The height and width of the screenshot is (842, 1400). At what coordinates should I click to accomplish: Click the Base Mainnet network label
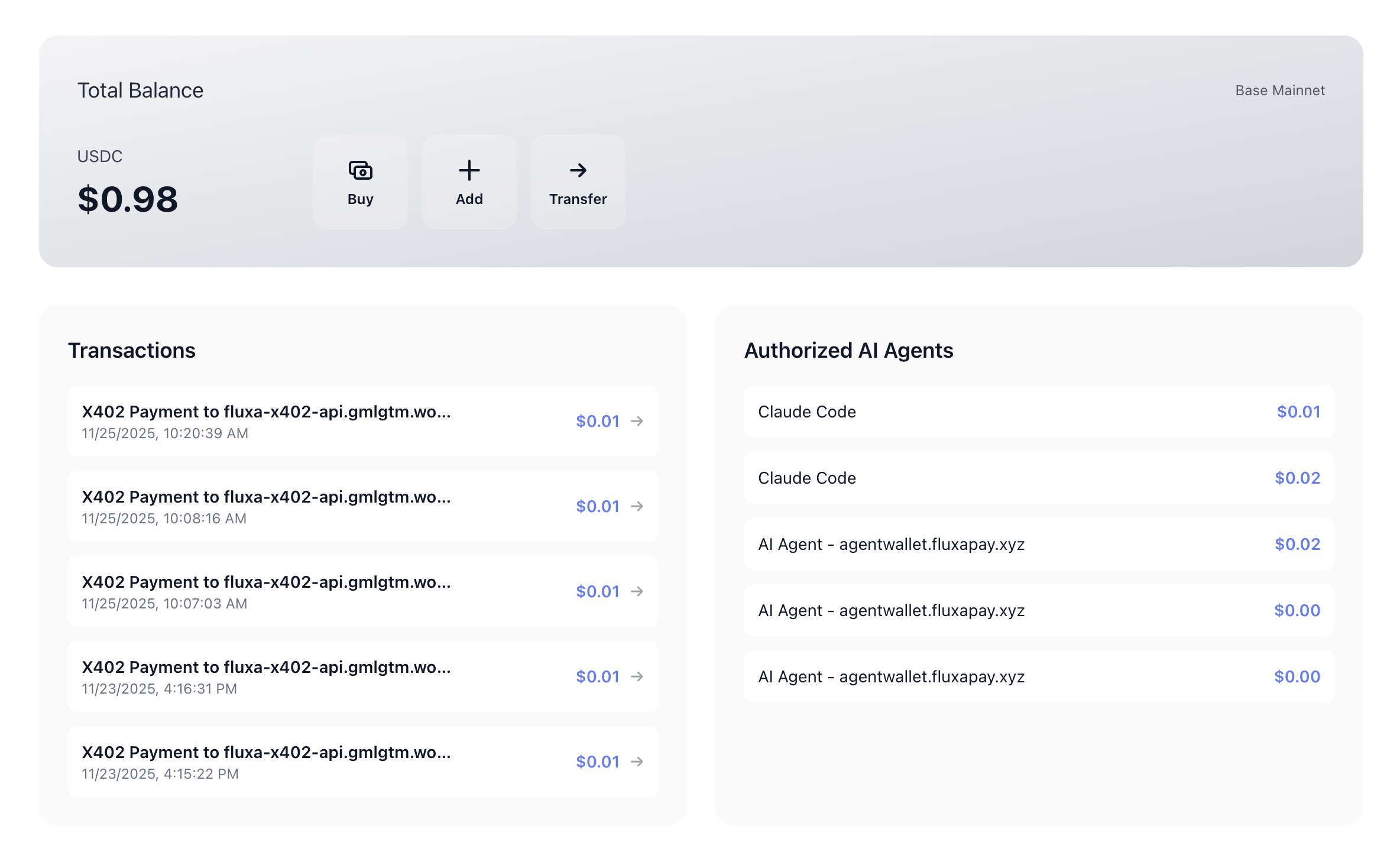(x=1279, y=90)
